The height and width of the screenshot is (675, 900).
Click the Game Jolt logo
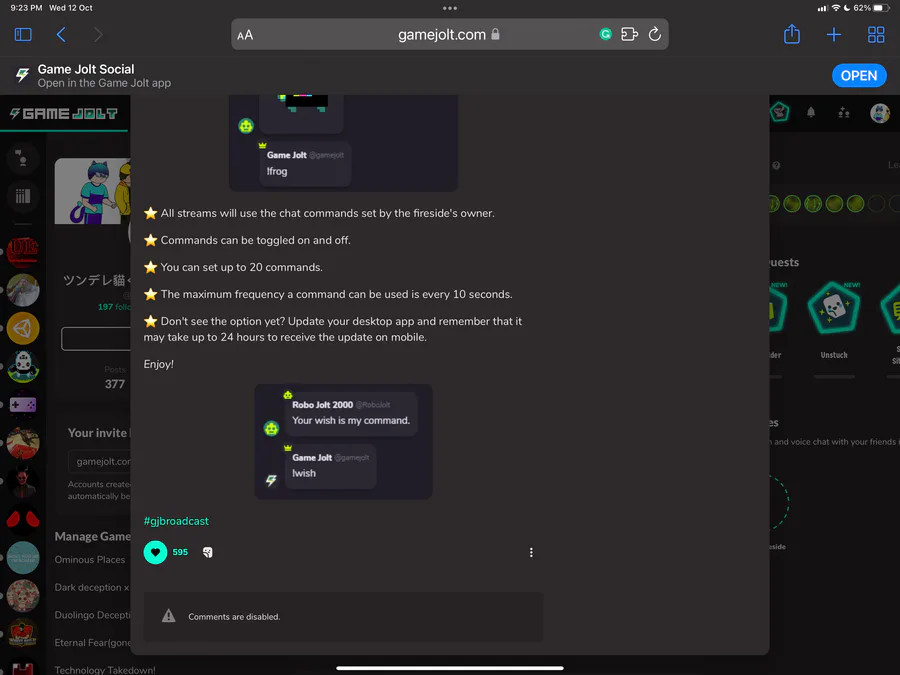(64, 114)
